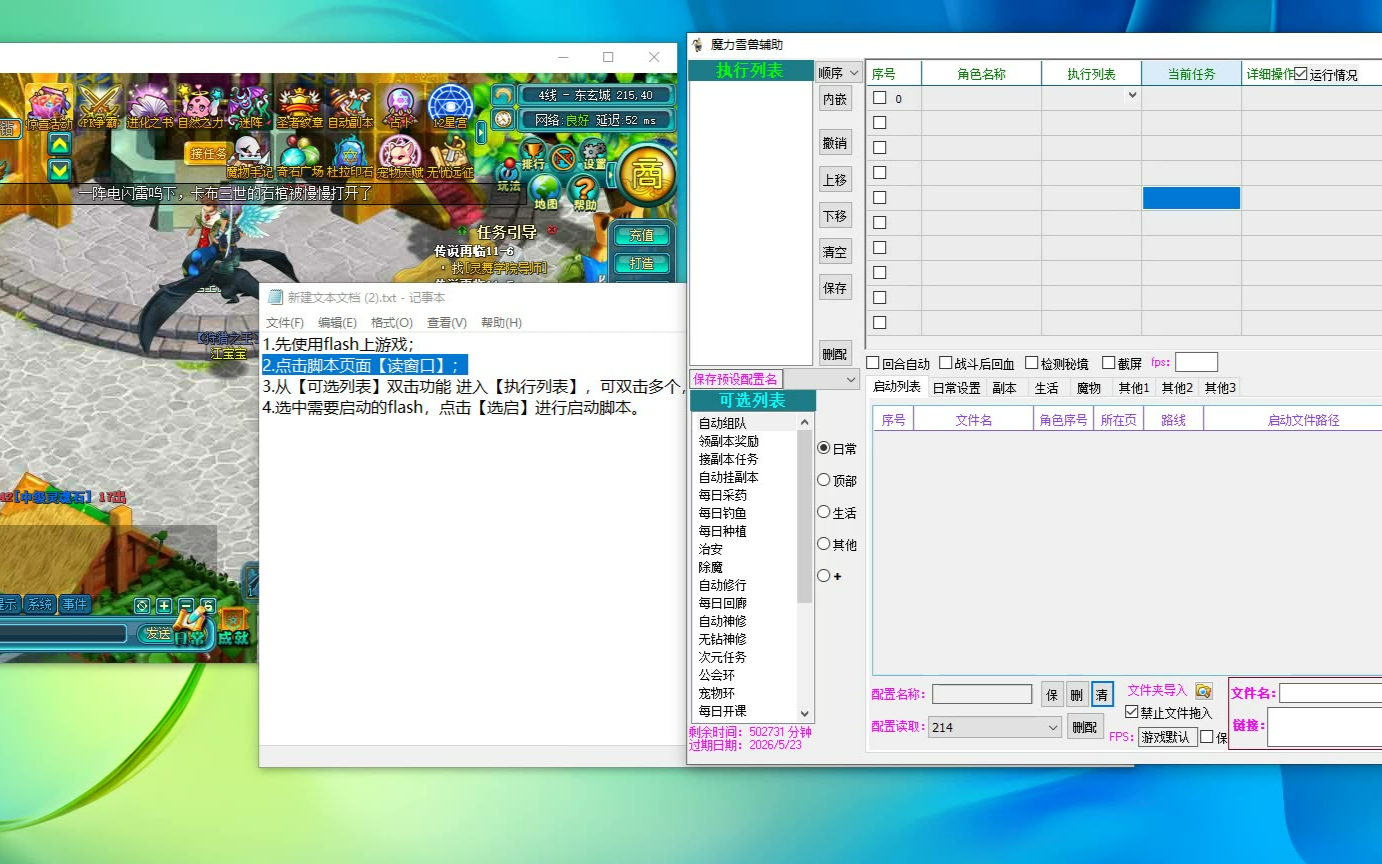
Task: Open the 成就 achievement badge icon
Action: point(233,625)
